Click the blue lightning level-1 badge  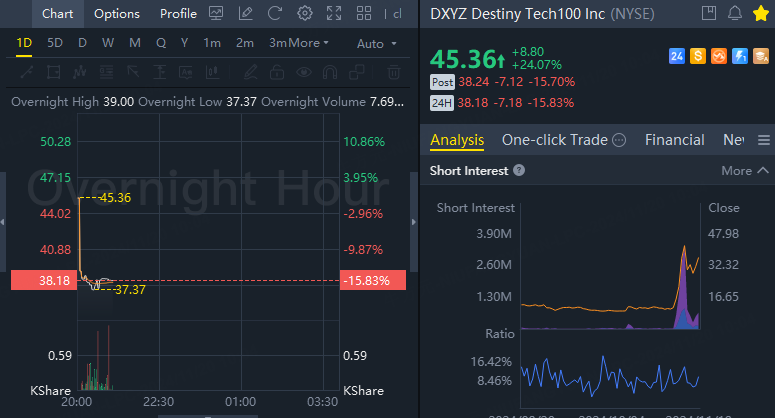740,56
